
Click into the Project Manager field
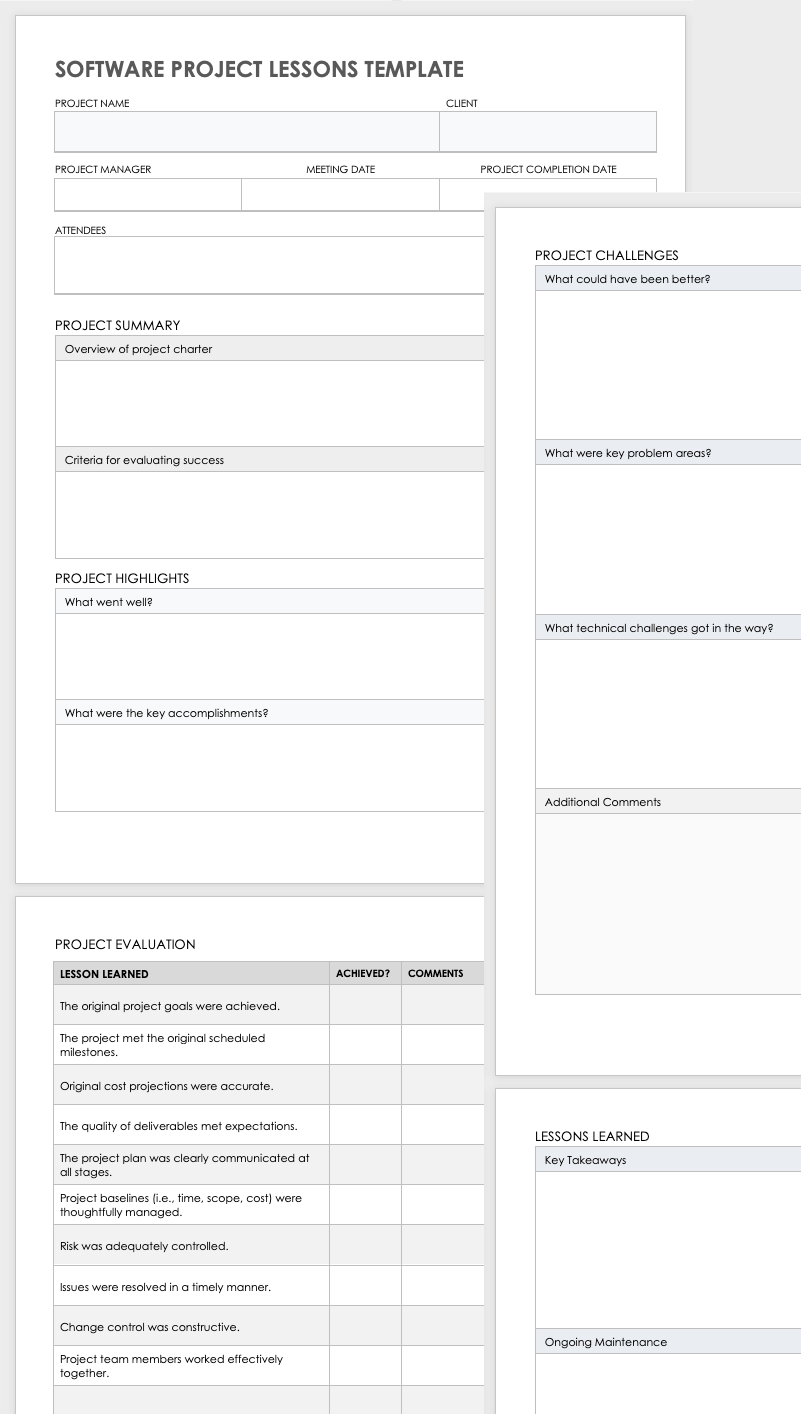(148, 194)
